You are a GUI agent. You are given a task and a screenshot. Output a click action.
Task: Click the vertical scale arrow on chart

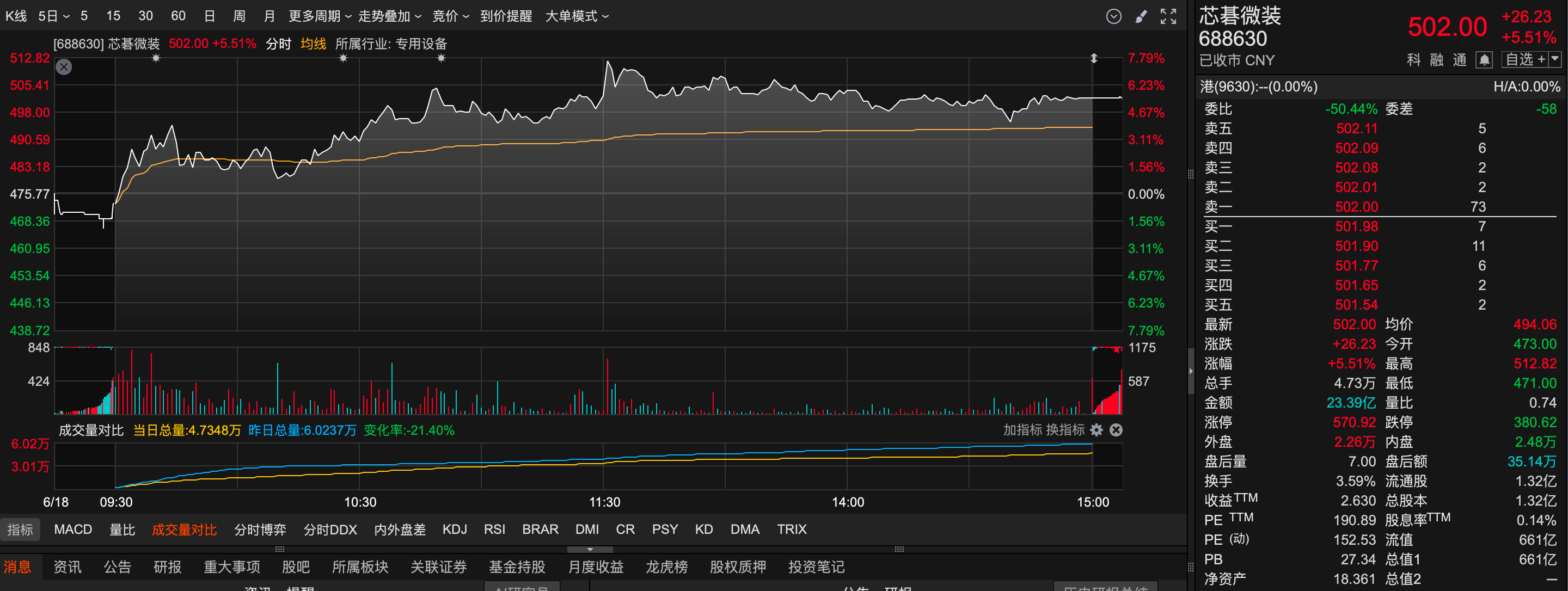pyautogui.click(x=1093, y=58)
